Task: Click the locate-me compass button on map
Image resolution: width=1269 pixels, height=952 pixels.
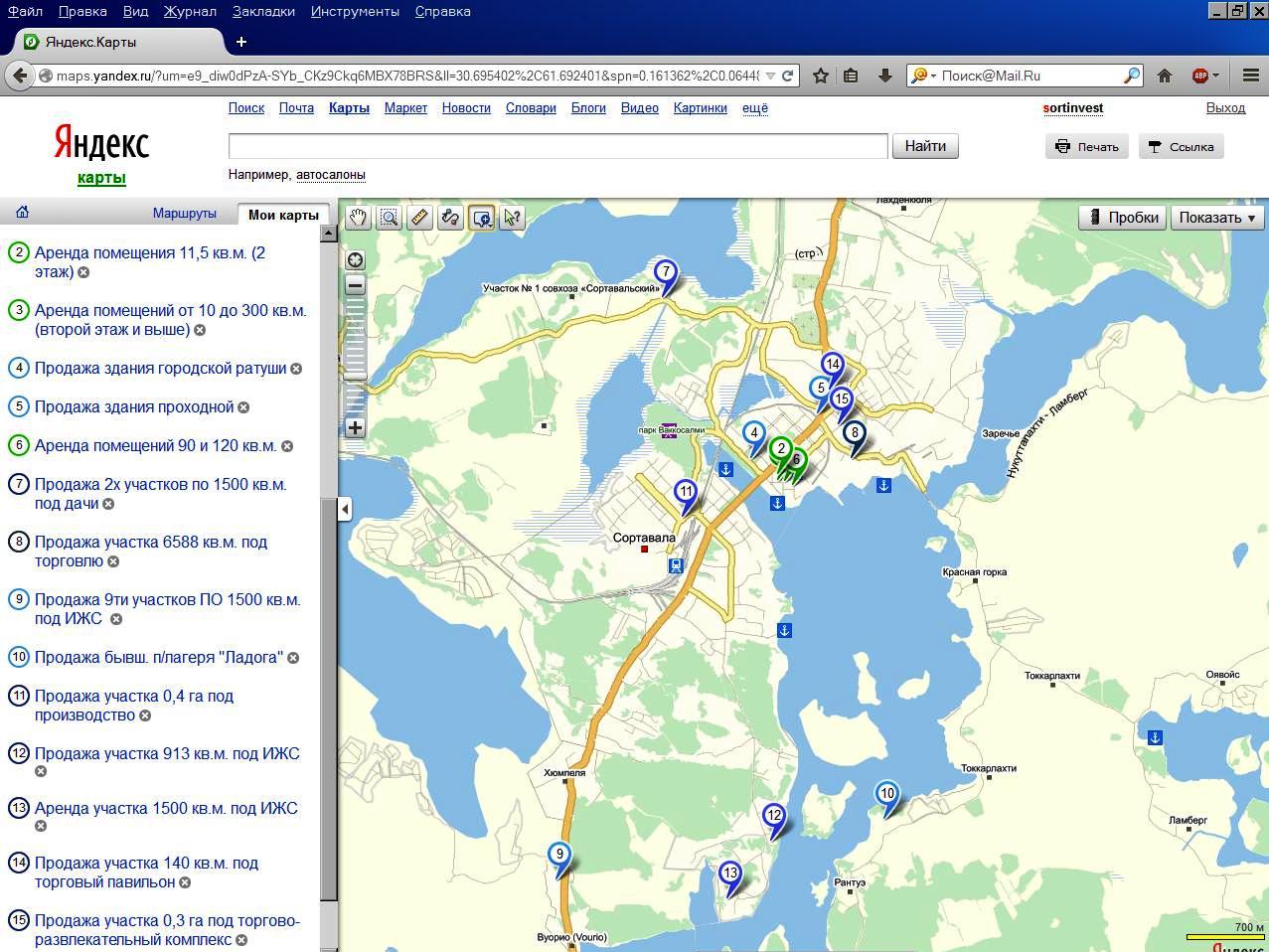Action: pyautogui.click(x=355, y=260)
